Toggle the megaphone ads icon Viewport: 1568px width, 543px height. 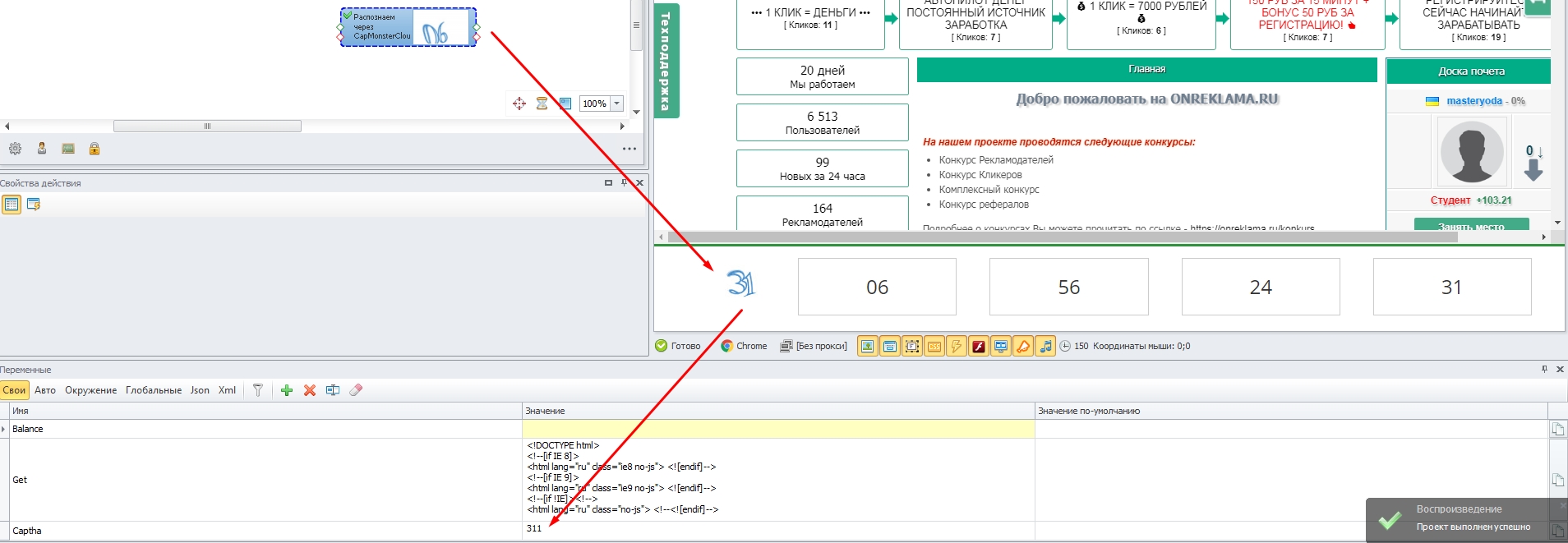click(x=1023, y=346)
